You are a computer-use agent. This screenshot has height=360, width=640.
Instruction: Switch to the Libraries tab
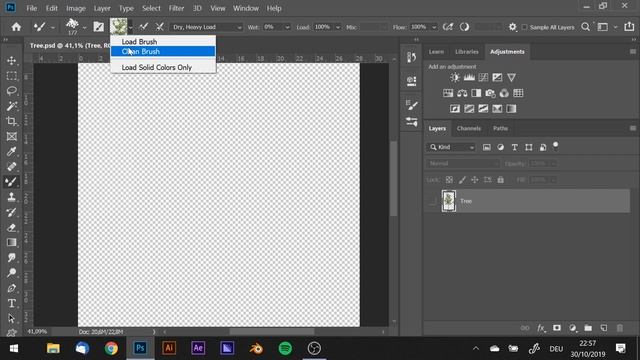pyautogui.click(x=467, y=52)
